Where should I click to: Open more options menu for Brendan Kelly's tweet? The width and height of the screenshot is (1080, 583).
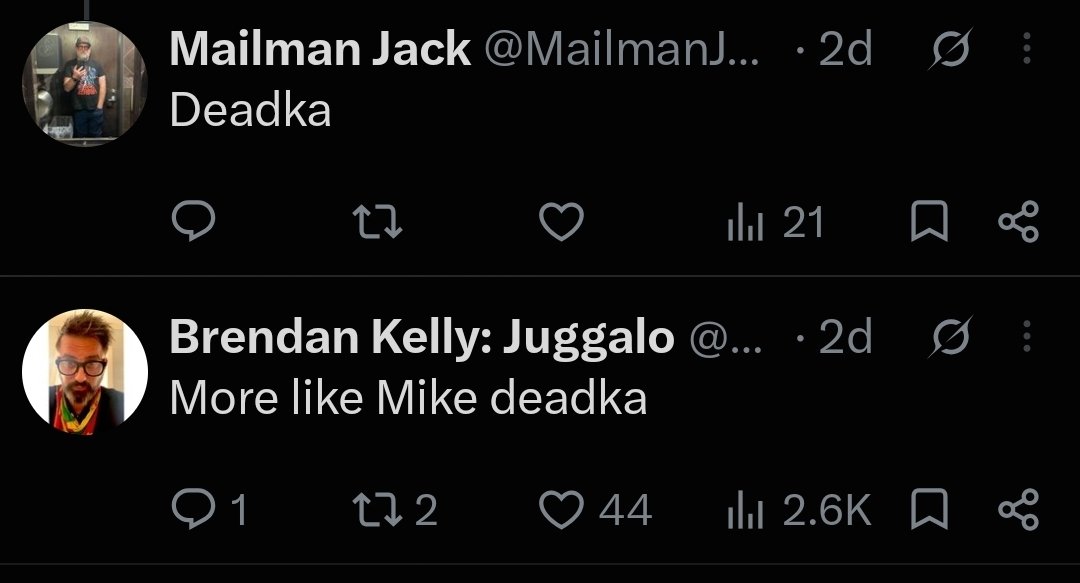[1027, 336]
